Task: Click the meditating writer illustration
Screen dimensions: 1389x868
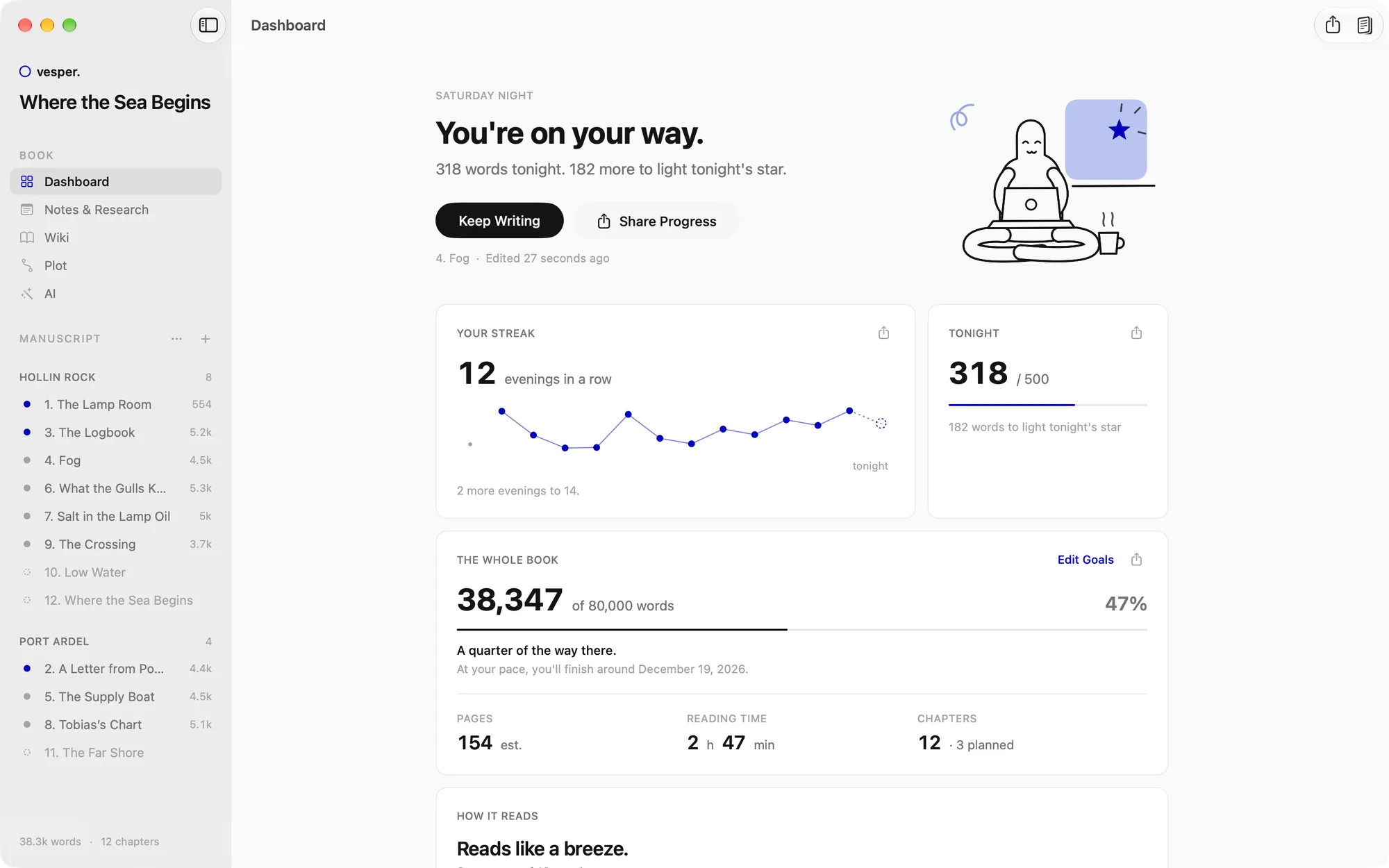Action: [x=1052, y=182]
